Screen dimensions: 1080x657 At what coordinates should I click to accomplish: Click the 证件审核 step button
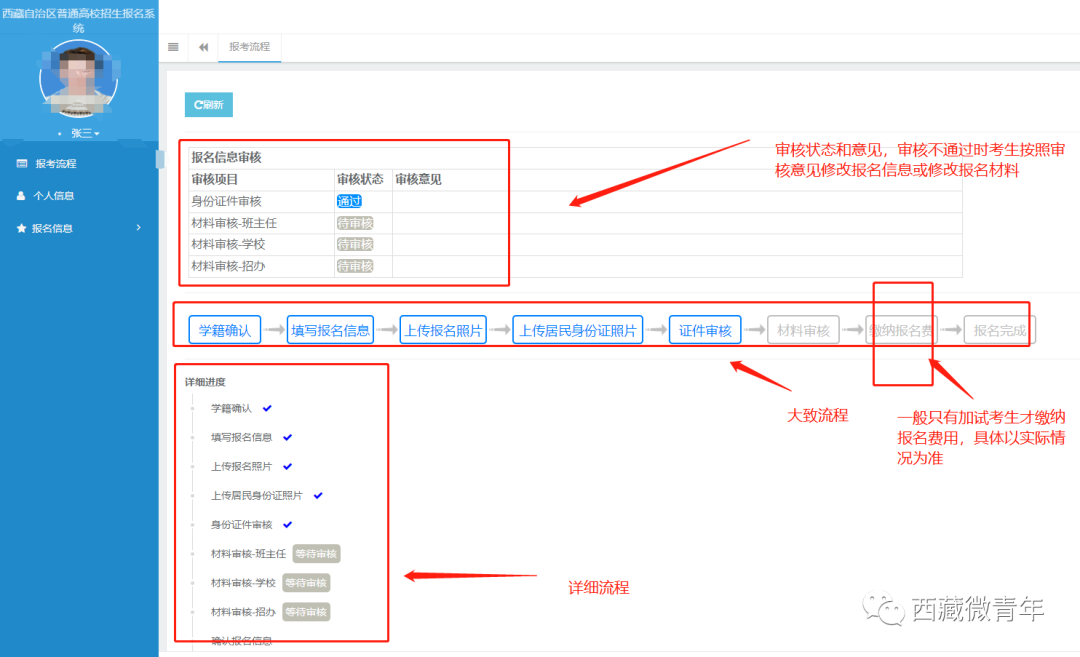click(705, 330)
